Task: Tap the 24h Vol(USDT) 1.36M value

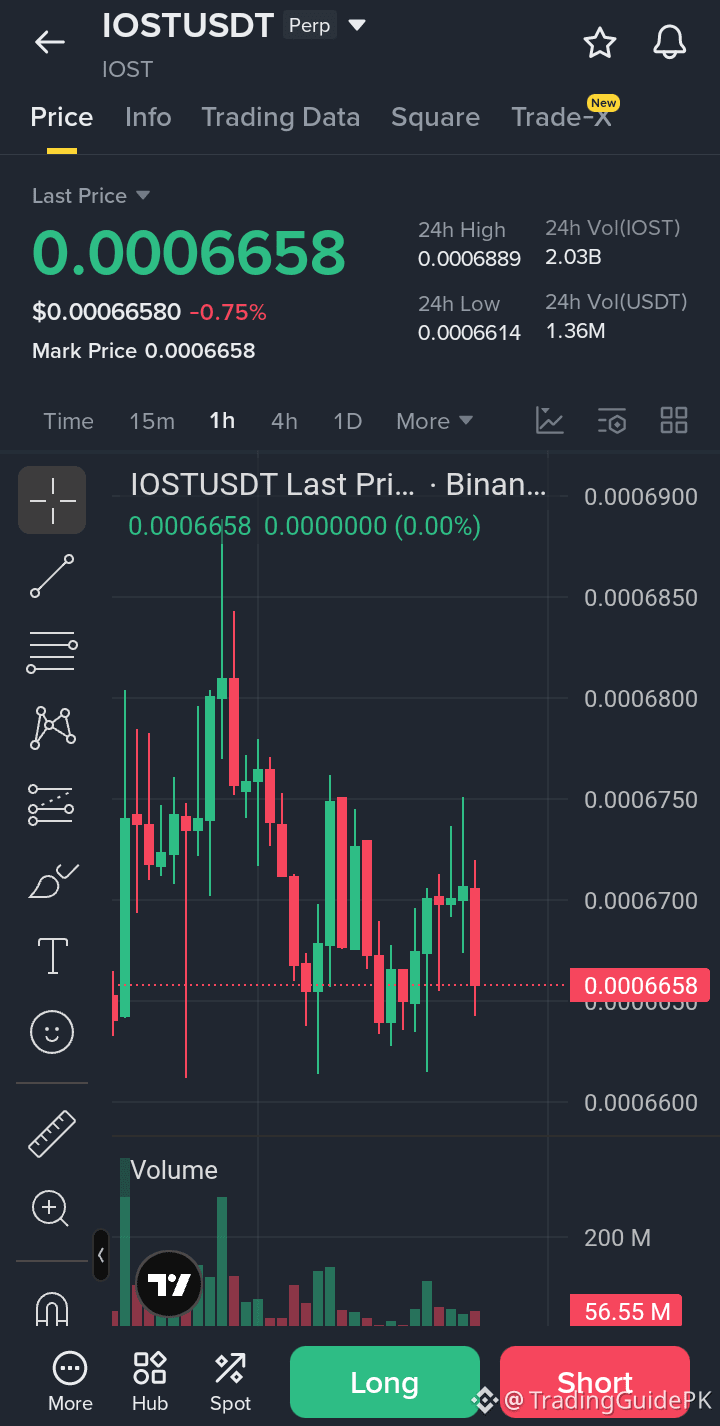Action: [x=575, y=331]
